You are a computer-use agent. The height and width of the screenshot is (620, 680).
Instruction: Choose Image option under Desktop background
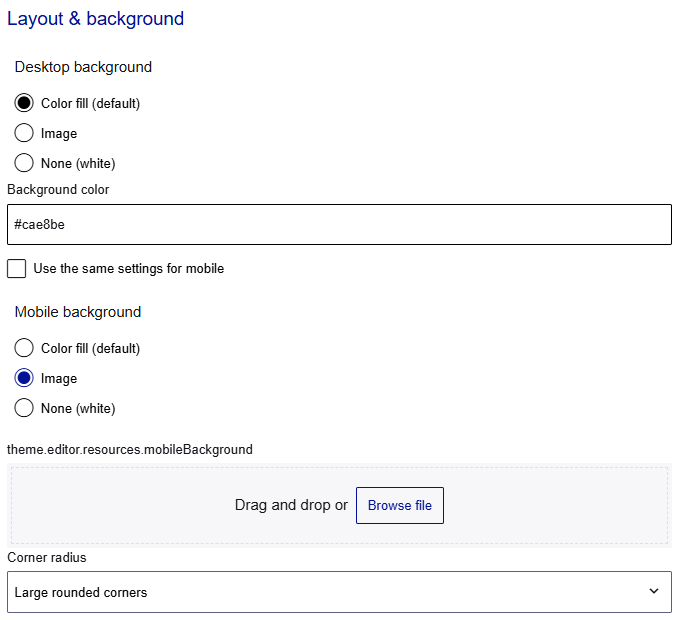pyautogui.click(x=25, y=133)
